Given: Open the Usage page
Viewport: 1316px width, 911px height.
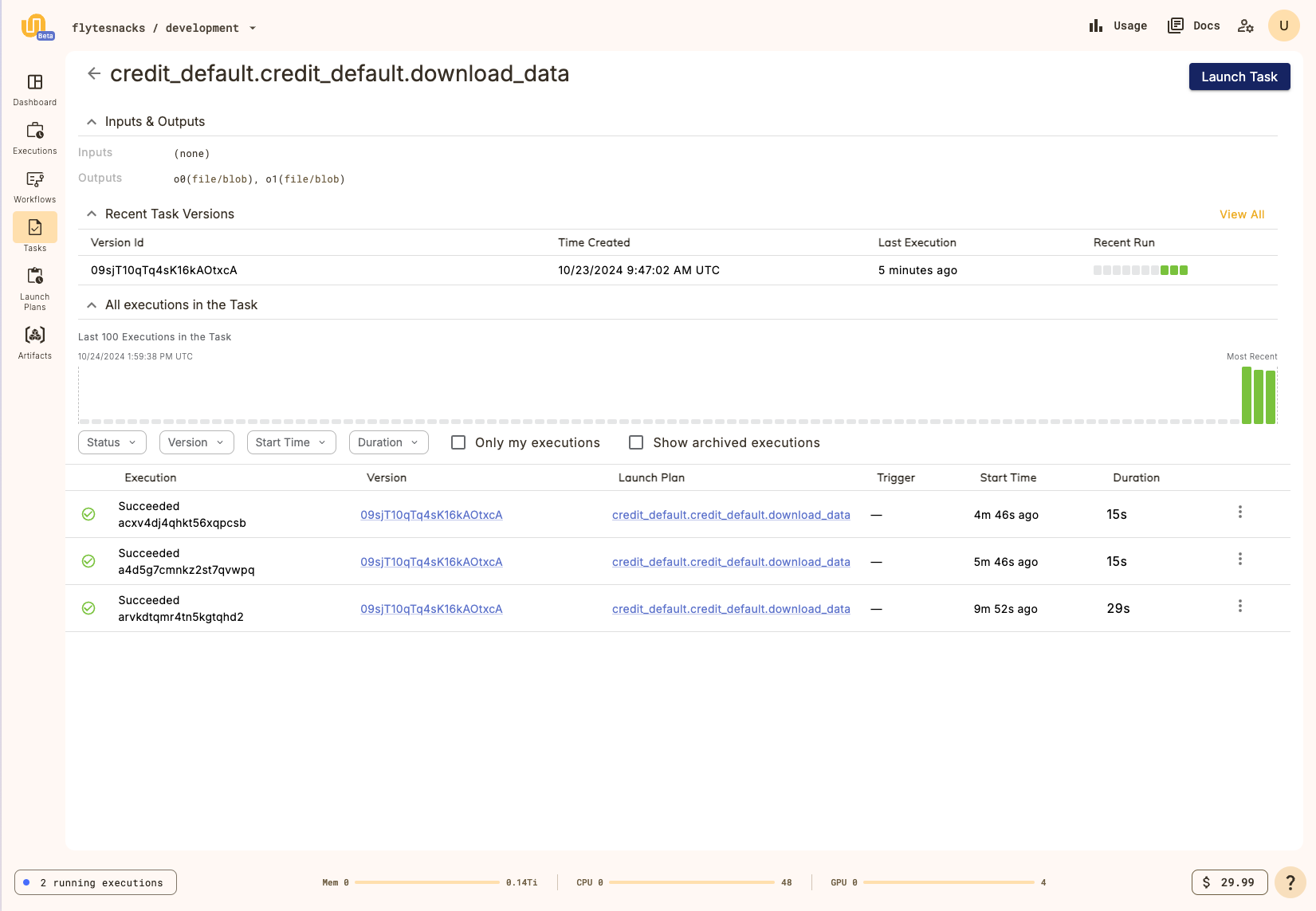Looking at the screenshot, I should (x=1118, y=26).
